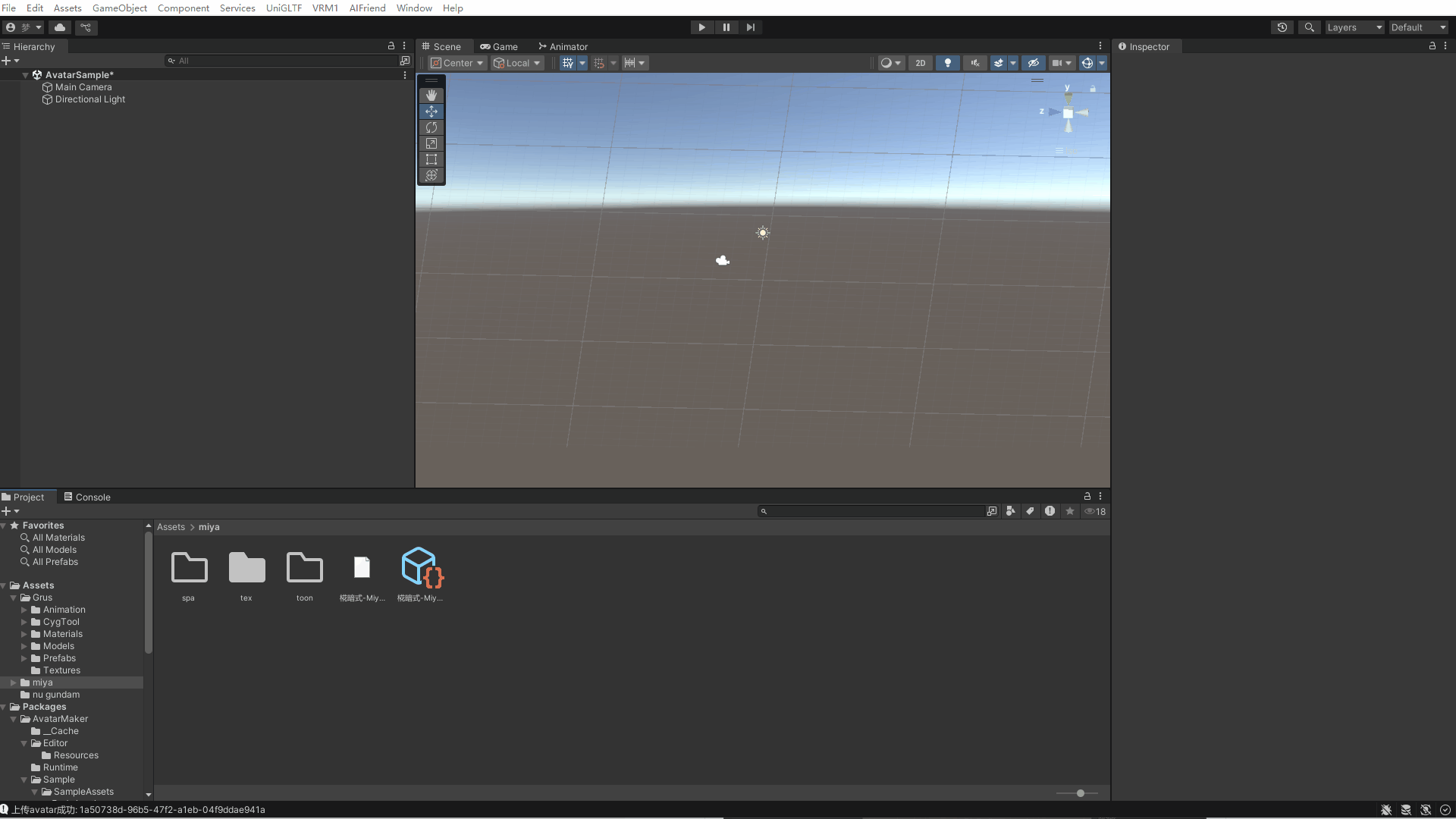Toggle scene audio mute button
This screenshot has width=1456, height=819.
point(974,63)
